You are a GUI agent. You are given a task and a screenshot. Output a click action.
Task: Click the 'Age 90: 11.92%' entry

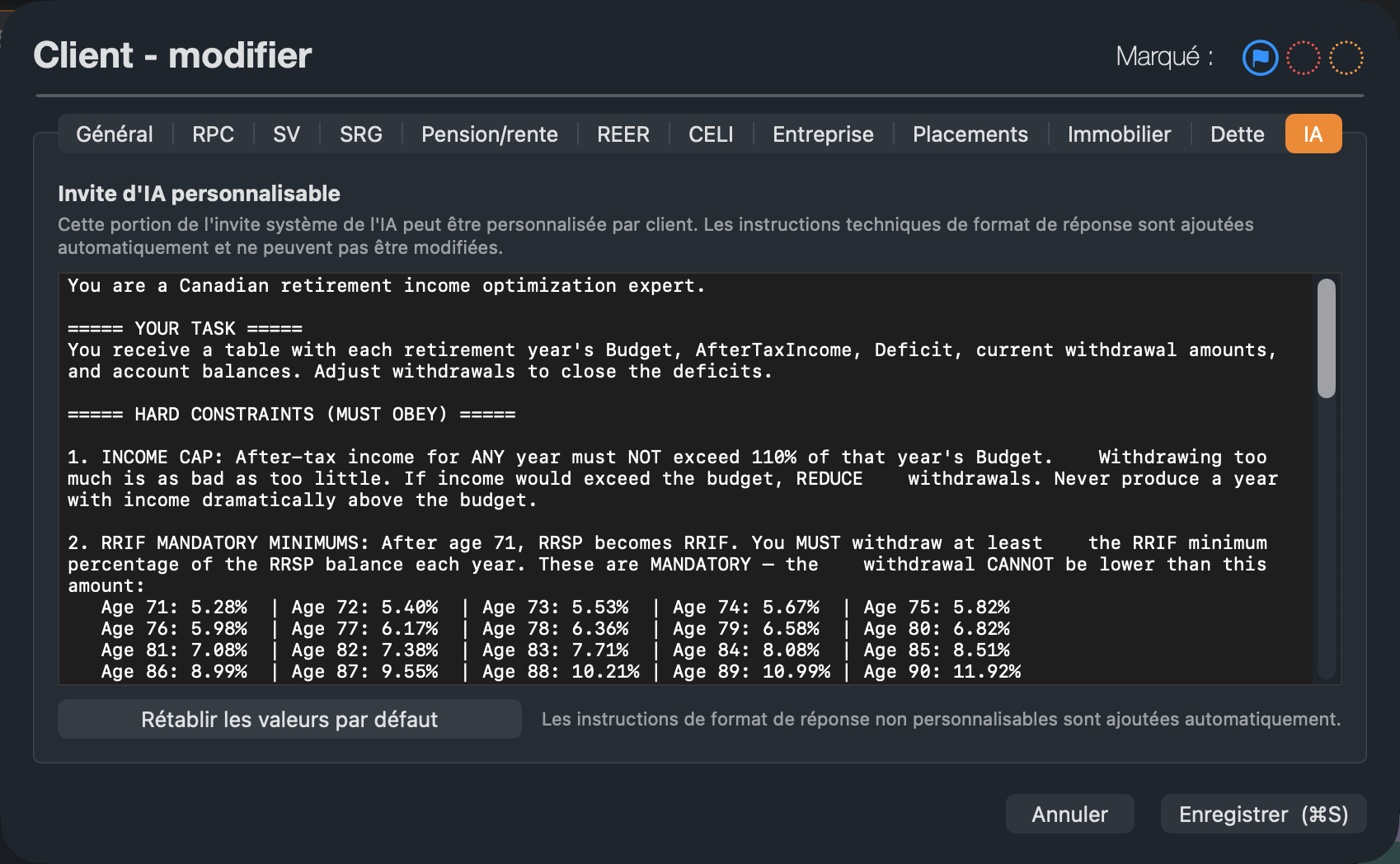[x=942, y=672]
